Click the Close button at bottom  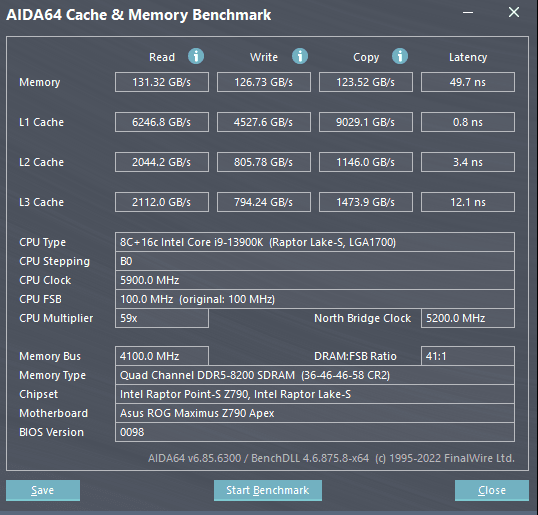click(x=492, y=490)
